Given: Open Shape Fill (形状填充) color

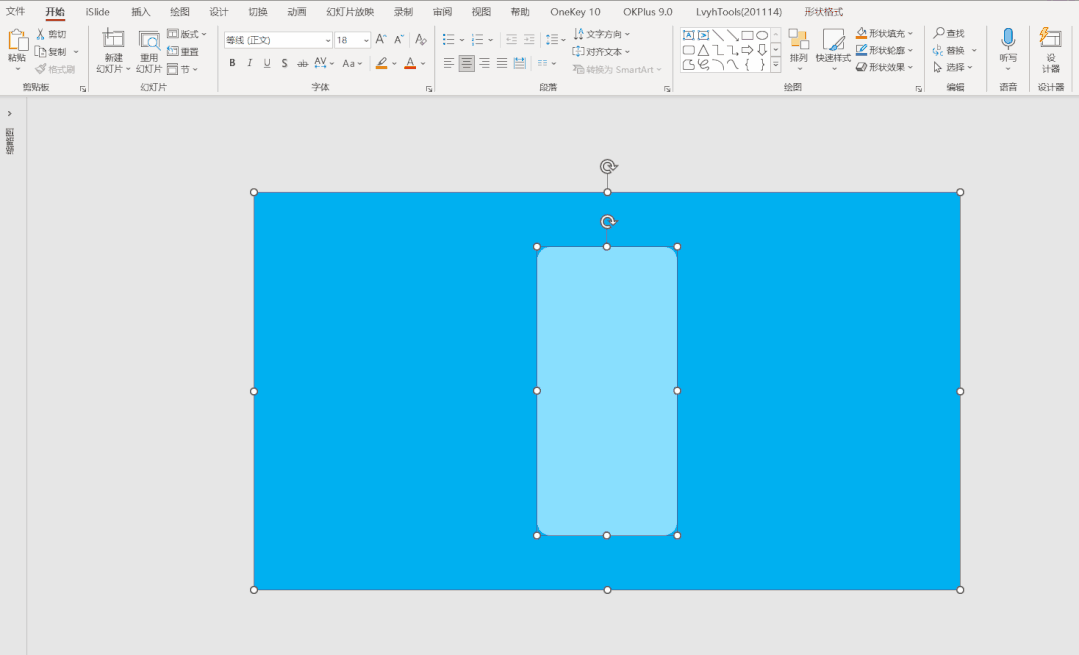Looking at the screenshot, I should [884, 33].
